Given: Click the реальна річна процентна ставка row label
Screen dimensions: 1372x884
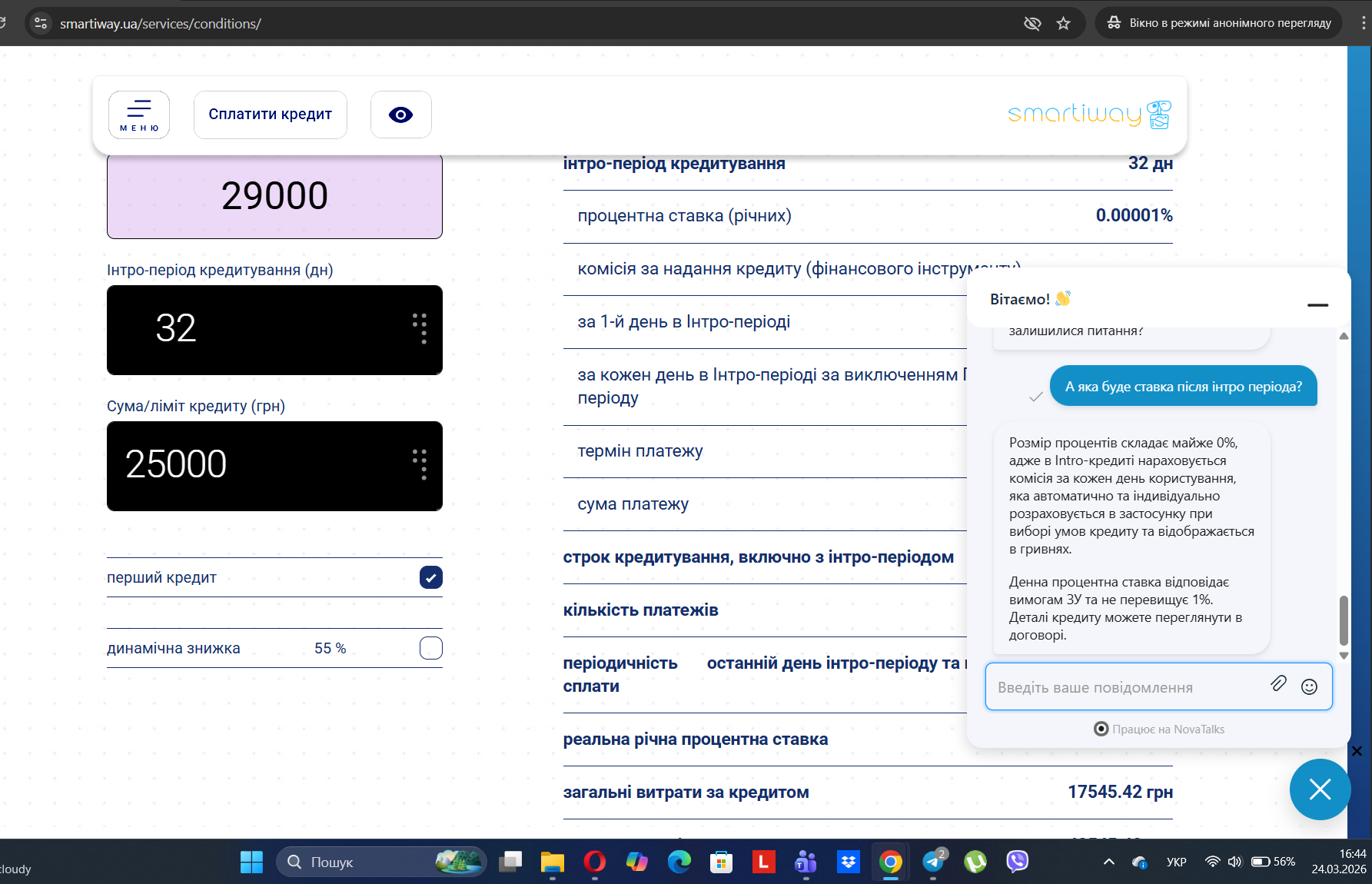Looking at the screenshot, I should pos(696,739).
